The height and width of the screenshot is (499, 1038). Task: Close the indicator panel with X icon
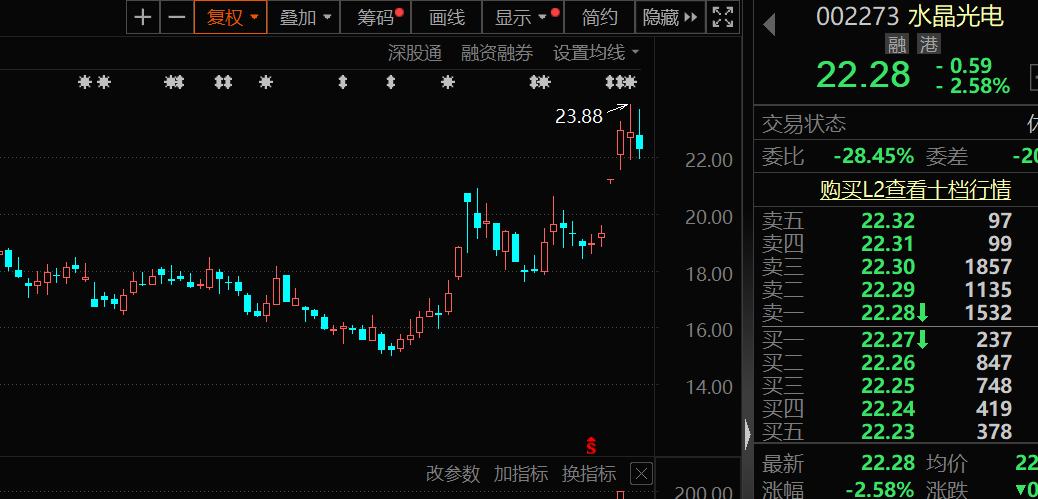coord(641,474)
